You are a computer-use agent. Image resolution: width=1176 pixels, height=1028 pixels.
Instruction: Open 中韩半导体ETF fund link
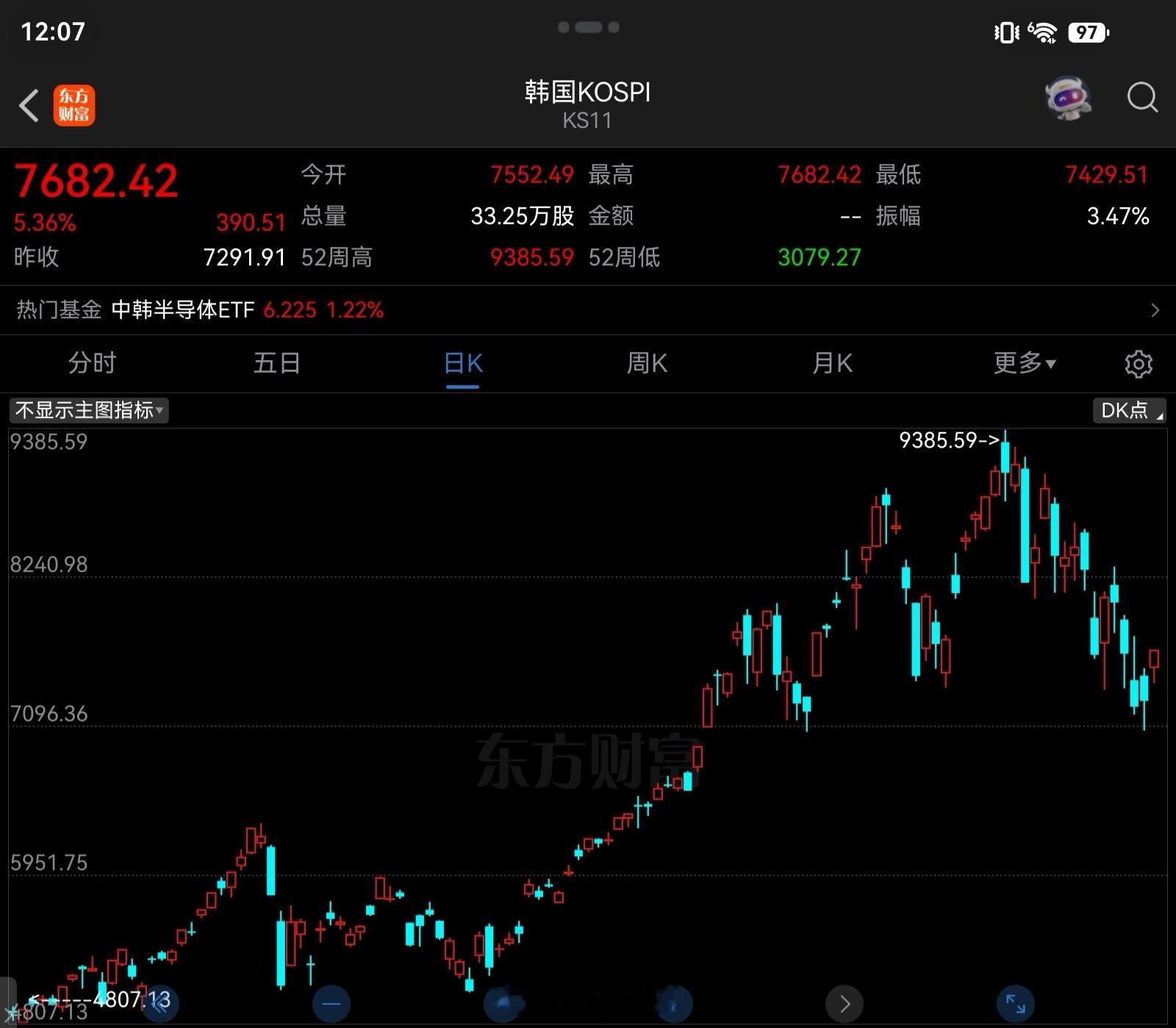pyautogui.click(x=182, y=310)
